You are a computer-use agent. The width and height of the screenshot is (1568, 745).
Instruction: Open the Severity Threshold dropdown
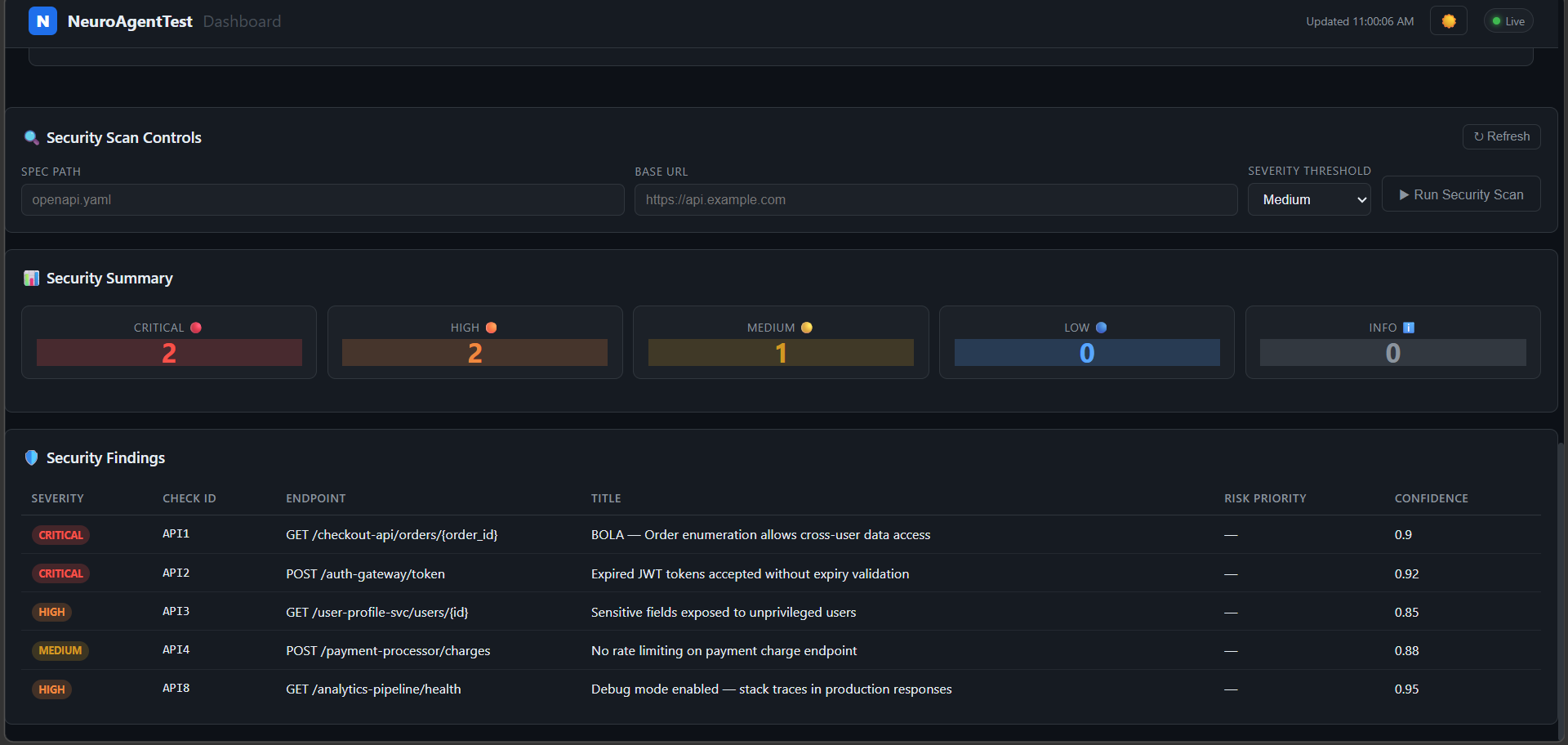(x=1308, y=199)
